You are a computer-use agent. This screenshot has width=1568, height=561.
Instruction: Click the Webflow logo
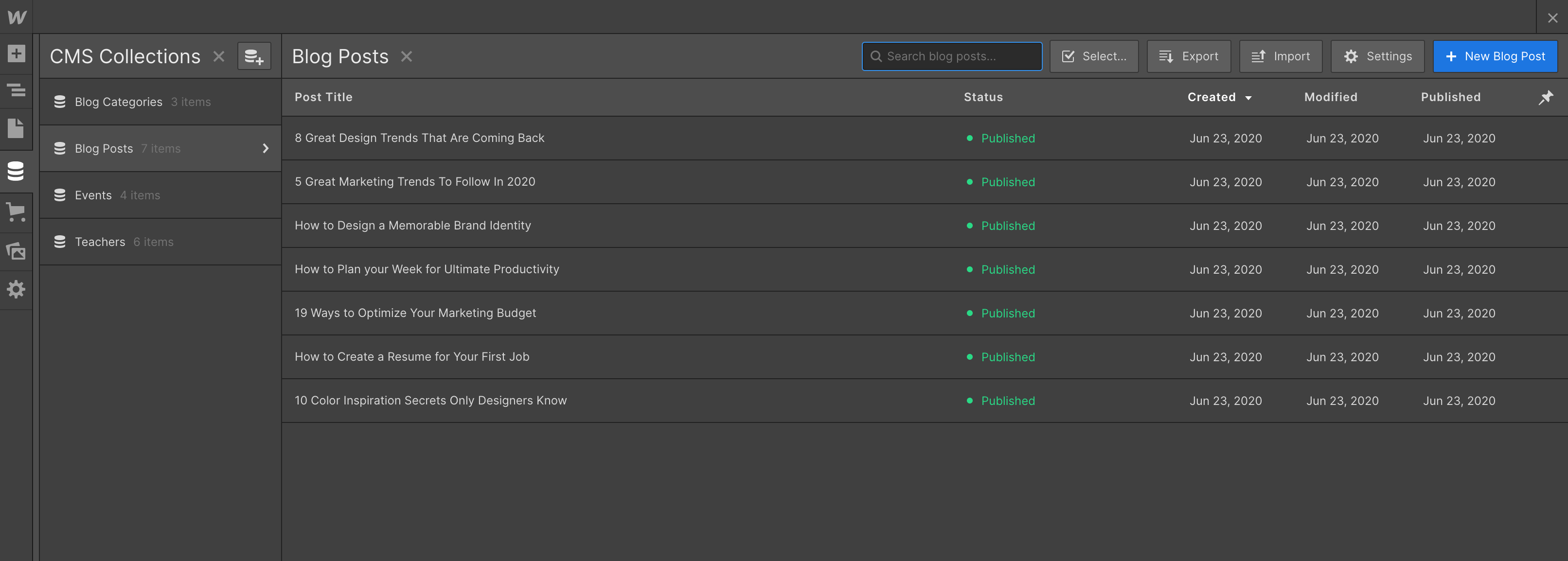(x=17, y=17)
